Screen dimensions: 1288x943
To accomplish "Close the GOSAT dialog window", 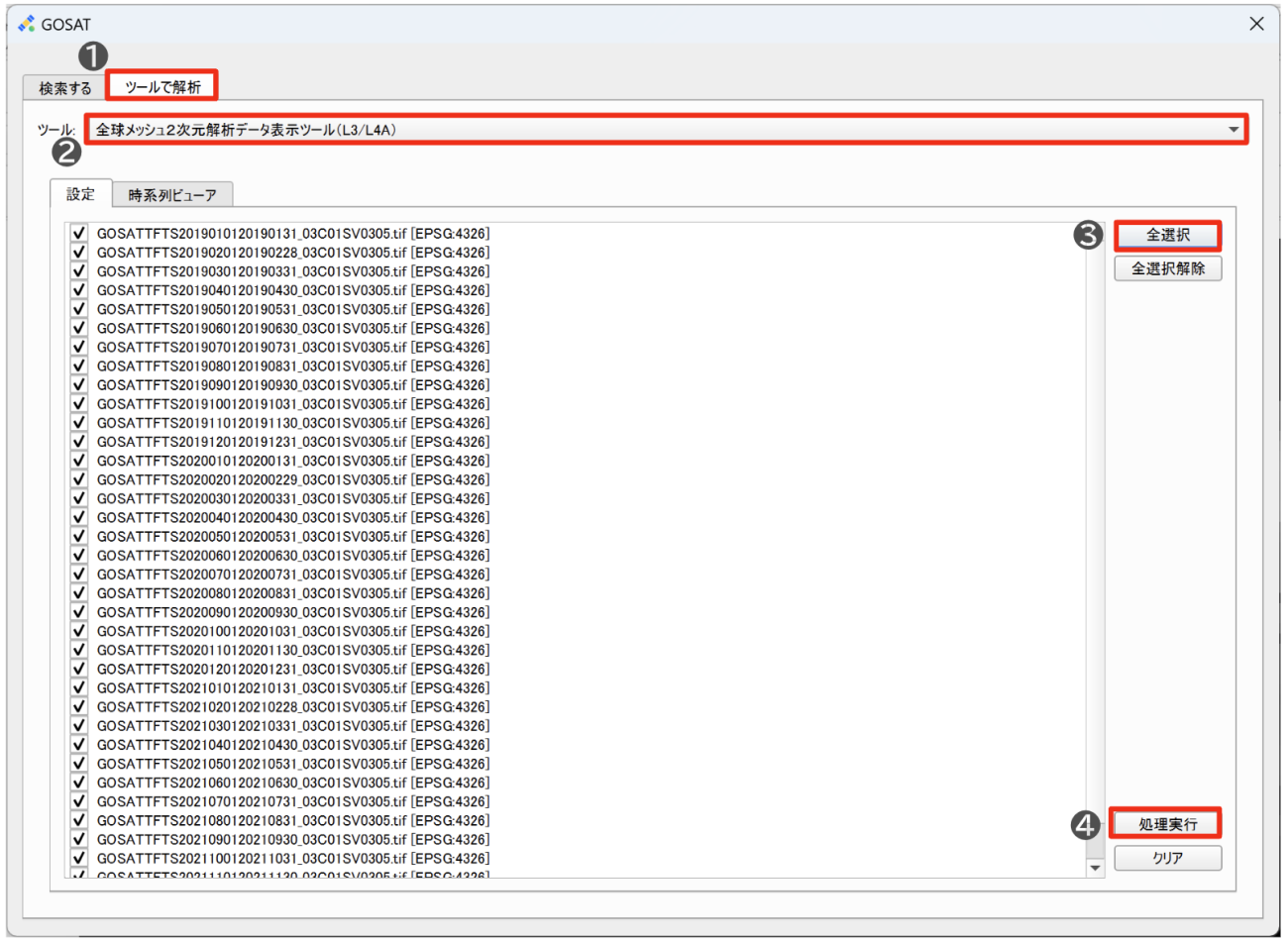I will coord(1256,24).
